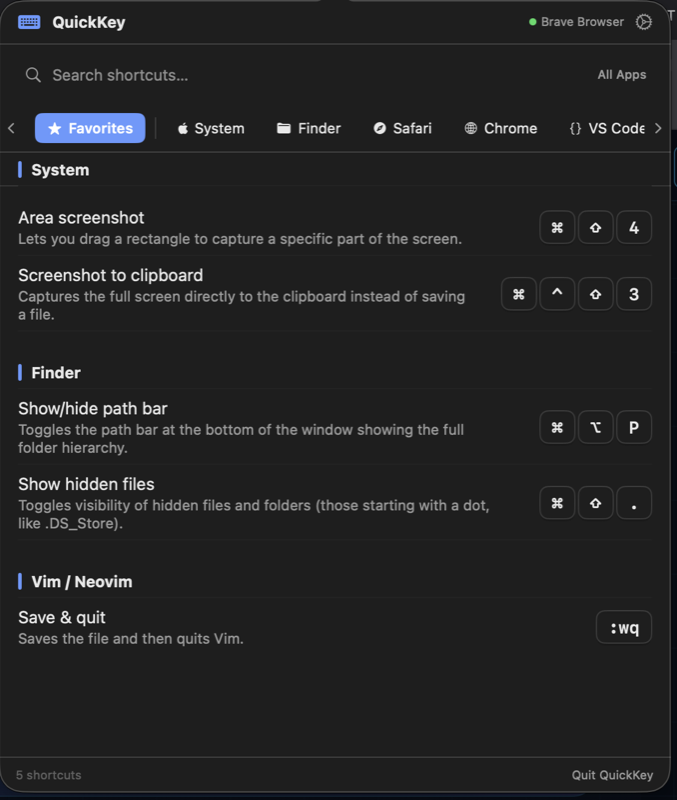Click the Finder section header

[56, 373]
